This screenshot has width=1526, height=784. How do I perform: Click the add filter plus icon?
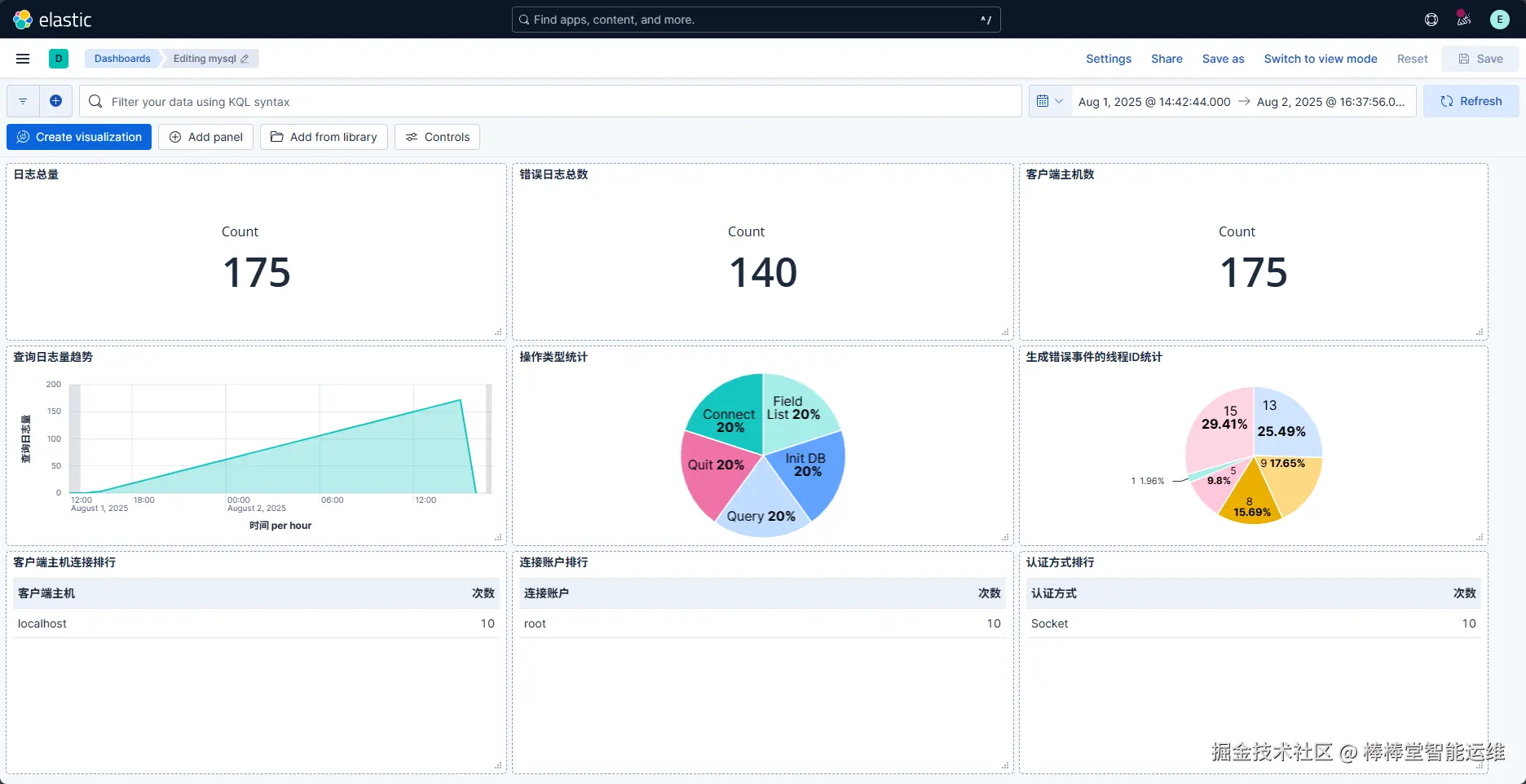tap(55, 101)
